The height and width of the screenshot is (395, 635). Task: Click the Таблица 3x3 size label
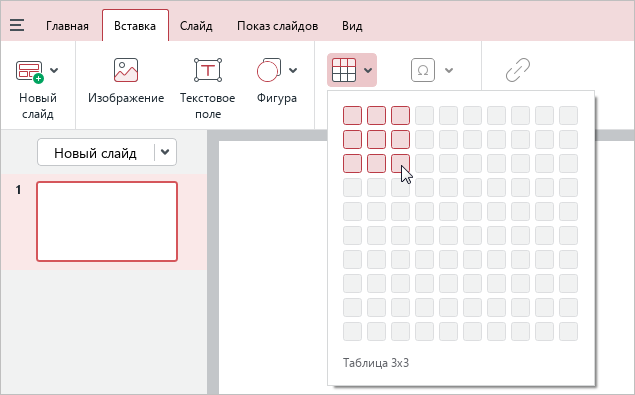point(376,363)
